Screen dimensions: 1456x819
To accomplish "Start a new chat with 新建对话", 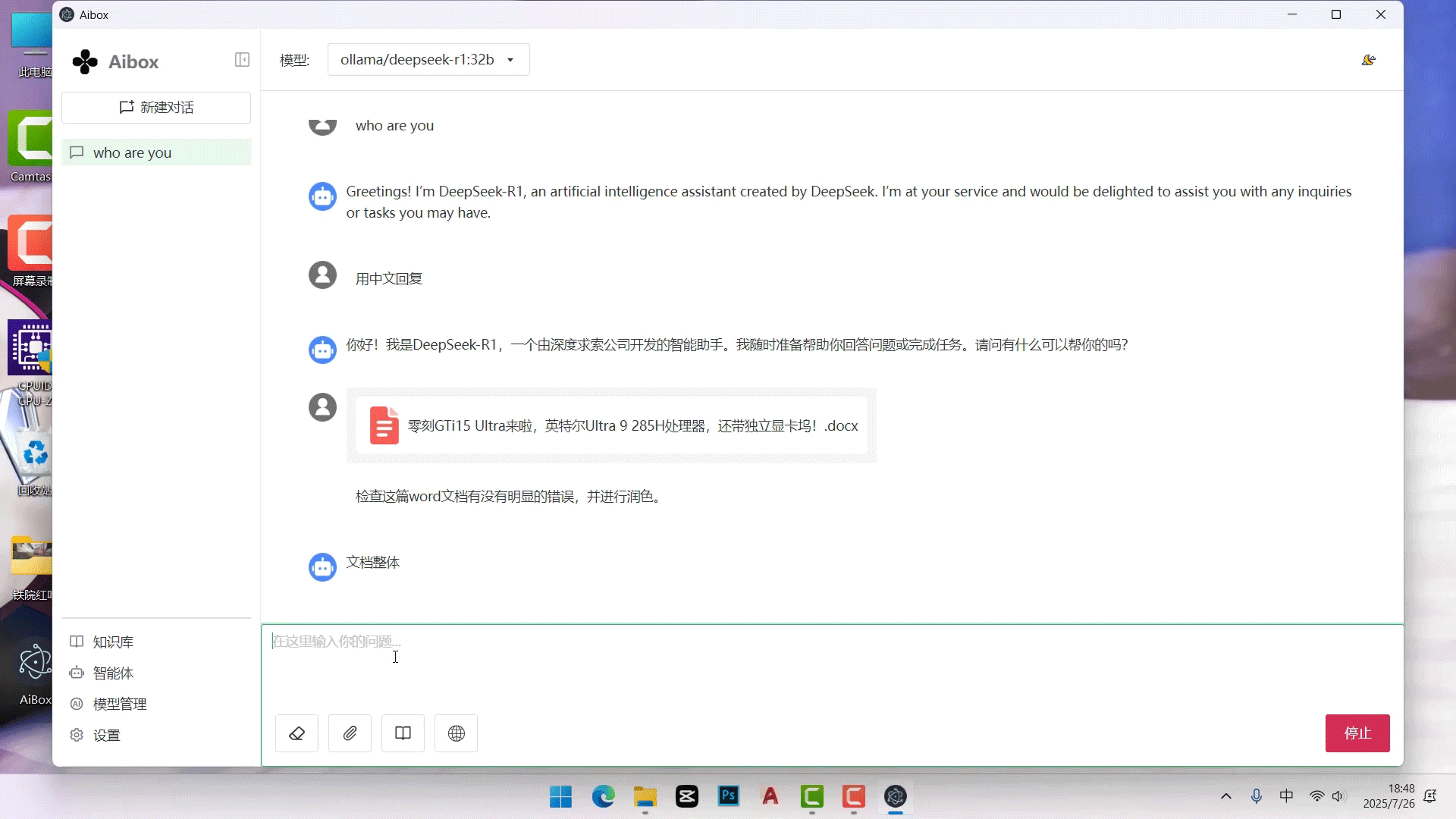I will coord(155,107).
